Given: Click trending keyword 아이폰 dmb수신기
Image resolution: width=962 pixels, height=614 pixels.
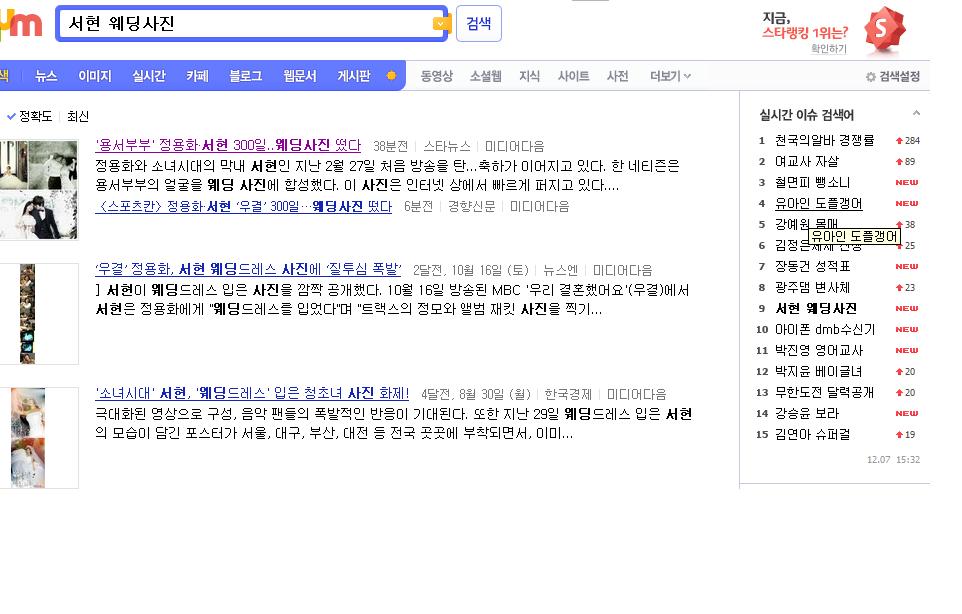Looking at the screenshot, I should click(x=825, y=329).
